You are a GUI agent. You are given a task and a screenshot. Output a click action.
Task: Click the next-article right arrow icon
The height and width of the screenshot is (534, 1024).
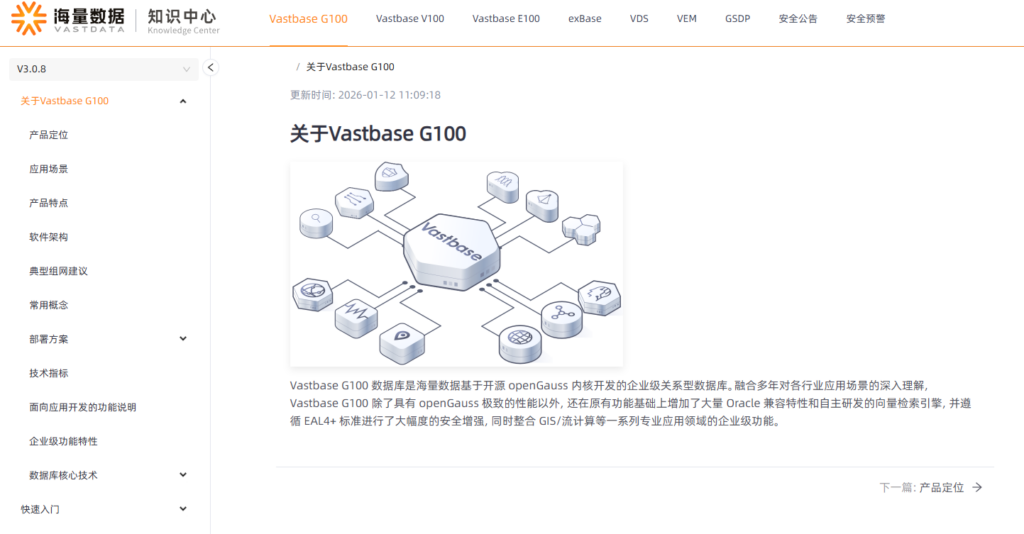click(977, 487)
